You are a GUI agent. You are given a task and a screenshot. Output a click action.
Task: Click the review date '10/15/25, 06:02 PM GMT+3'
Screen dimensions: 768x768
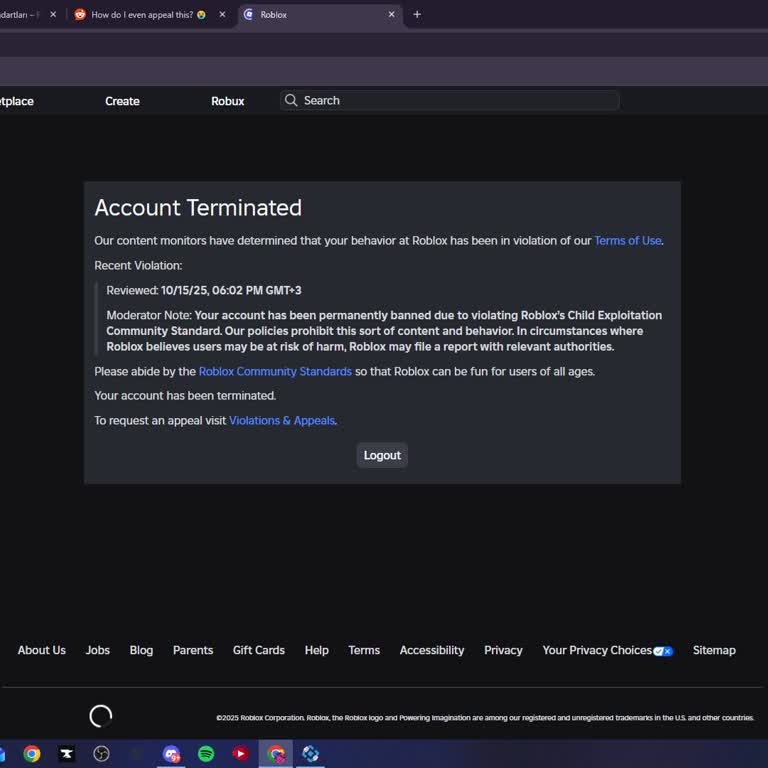(x=231, y=290)
